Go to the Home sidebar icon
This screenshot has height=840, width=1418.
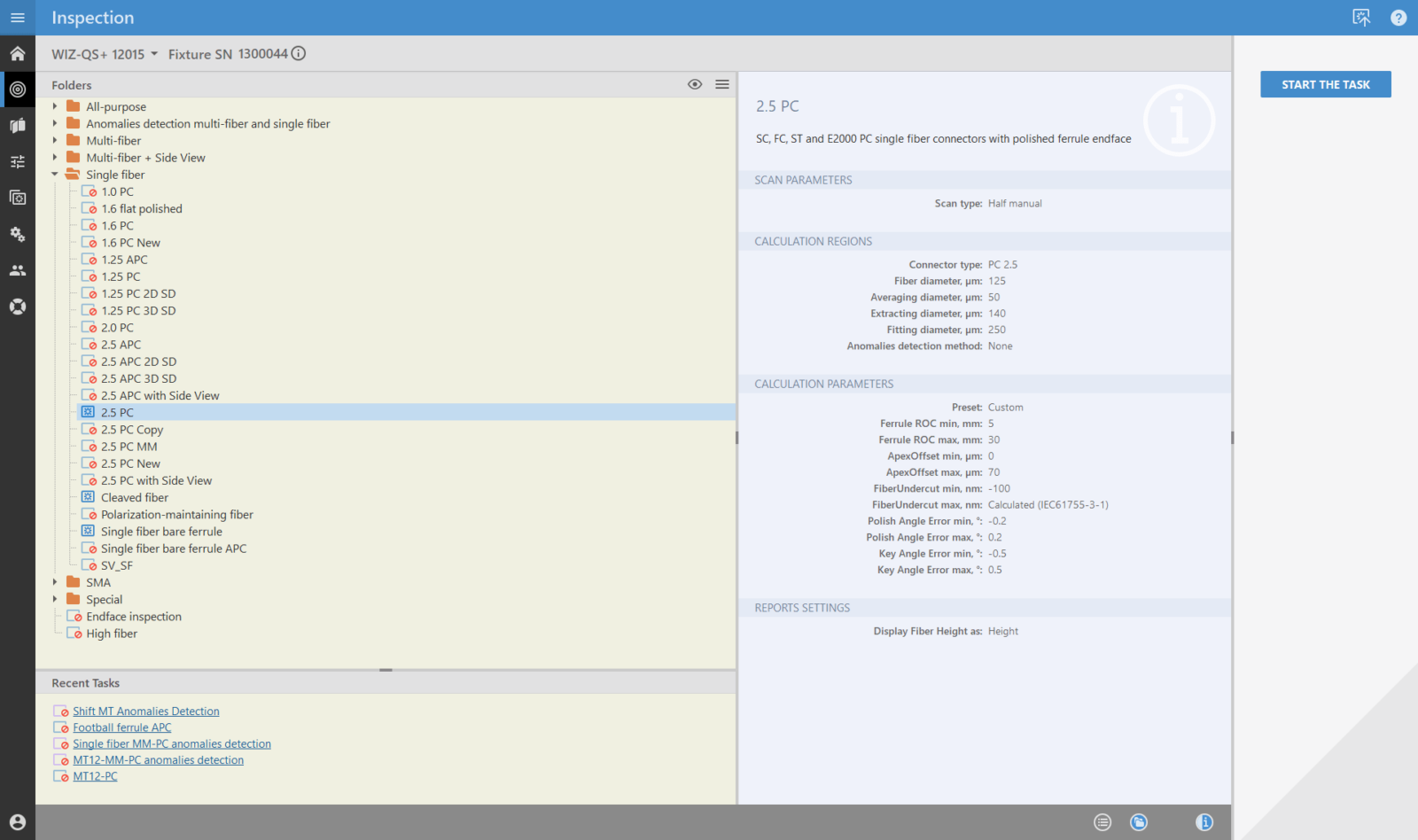coord(17,54)
